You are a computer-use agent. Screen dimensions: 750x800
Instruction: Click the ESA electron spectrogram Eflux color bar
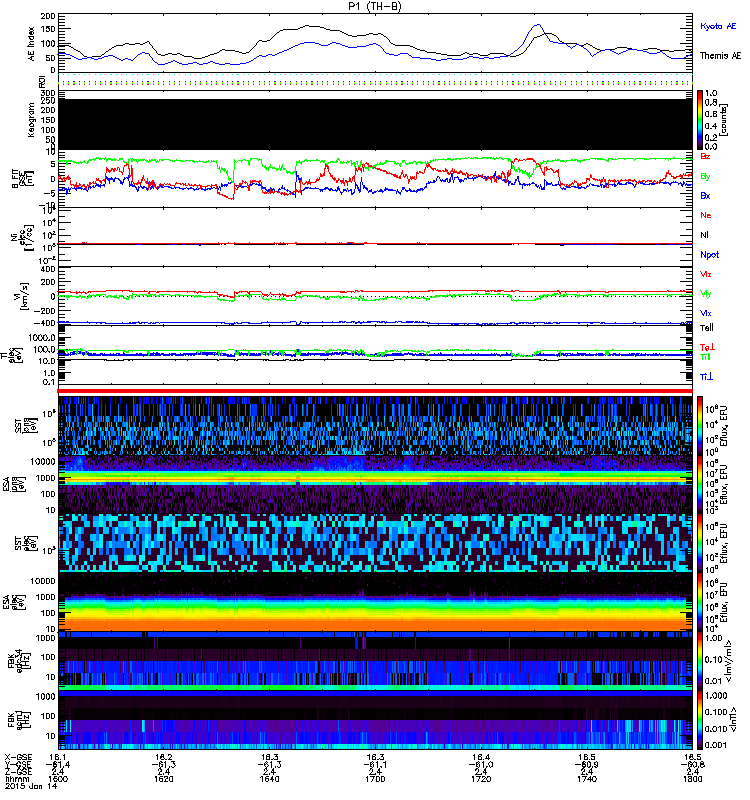point(700,602)
